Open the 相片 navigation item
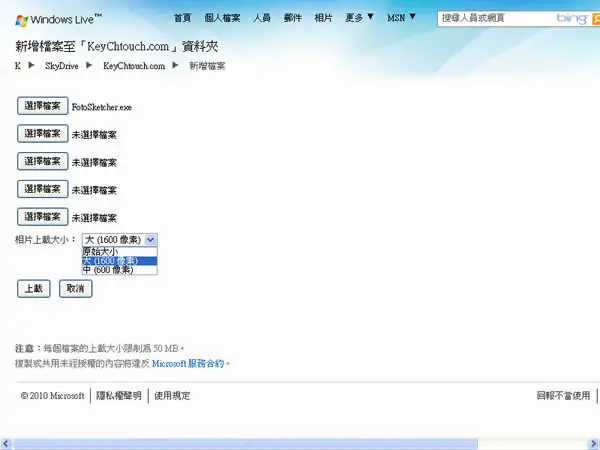The height and width of the screenshot is (450, 600). 323,18
